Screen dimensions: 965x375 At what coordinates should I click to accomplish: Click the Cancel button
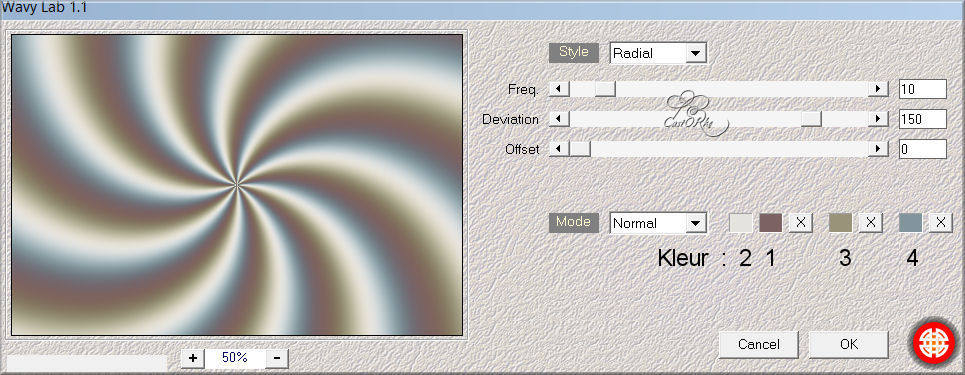(759, 344)
